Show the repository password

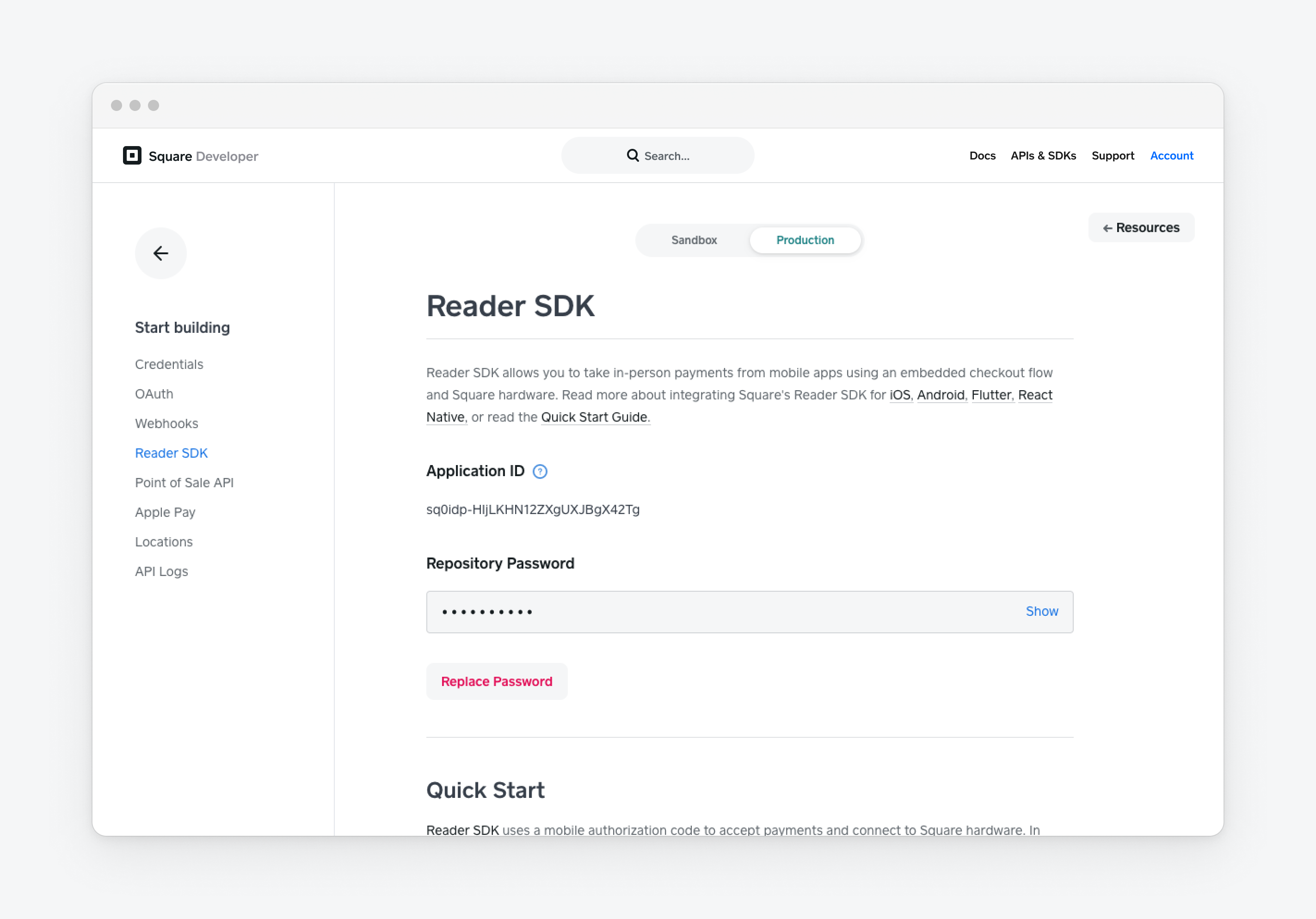tap(1041, 611)
